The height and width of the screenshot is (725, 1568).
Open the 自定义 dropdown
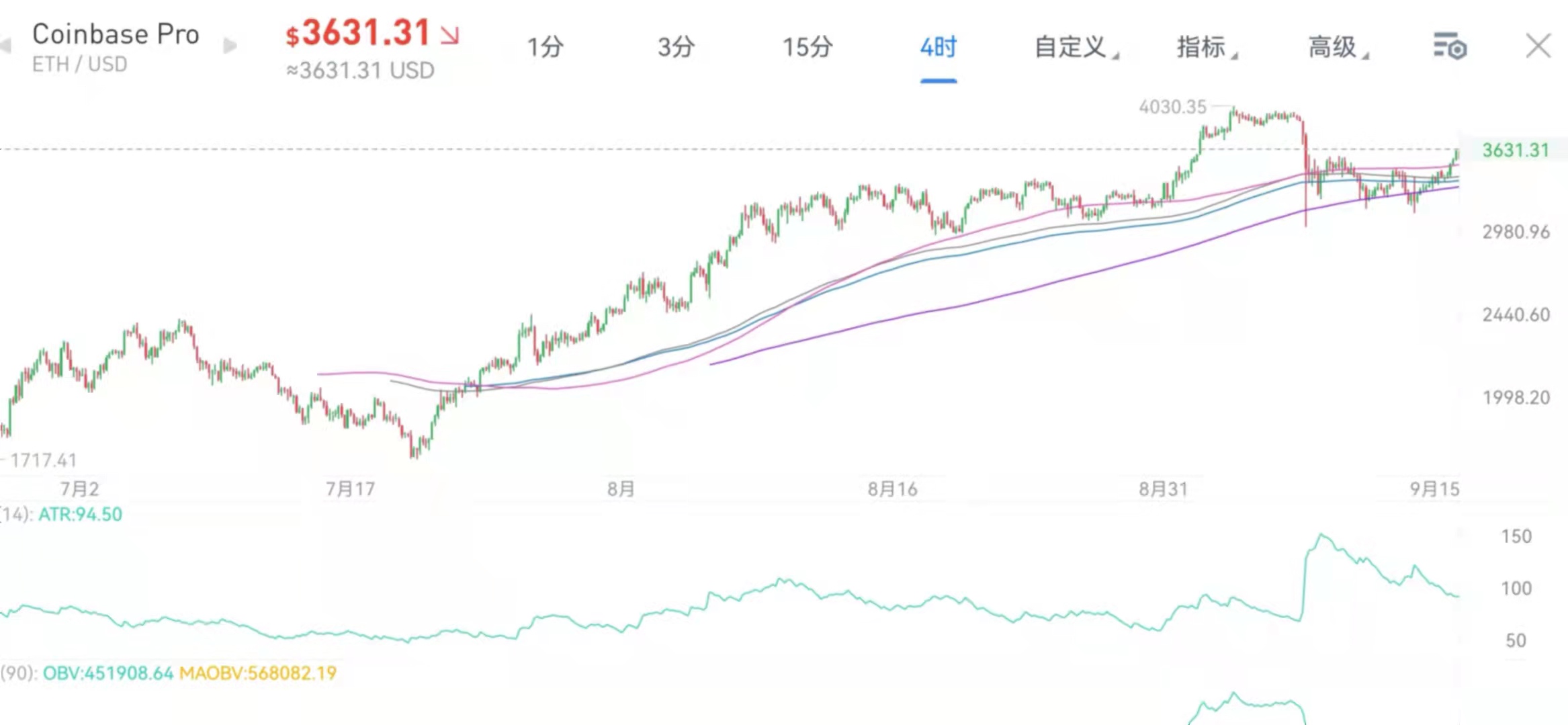(1074, 47)
